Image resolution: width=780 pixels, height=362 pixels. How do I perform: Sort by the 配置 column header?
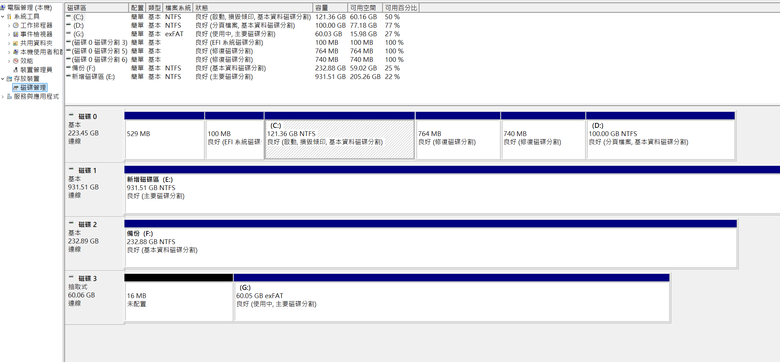pos(137,8)
